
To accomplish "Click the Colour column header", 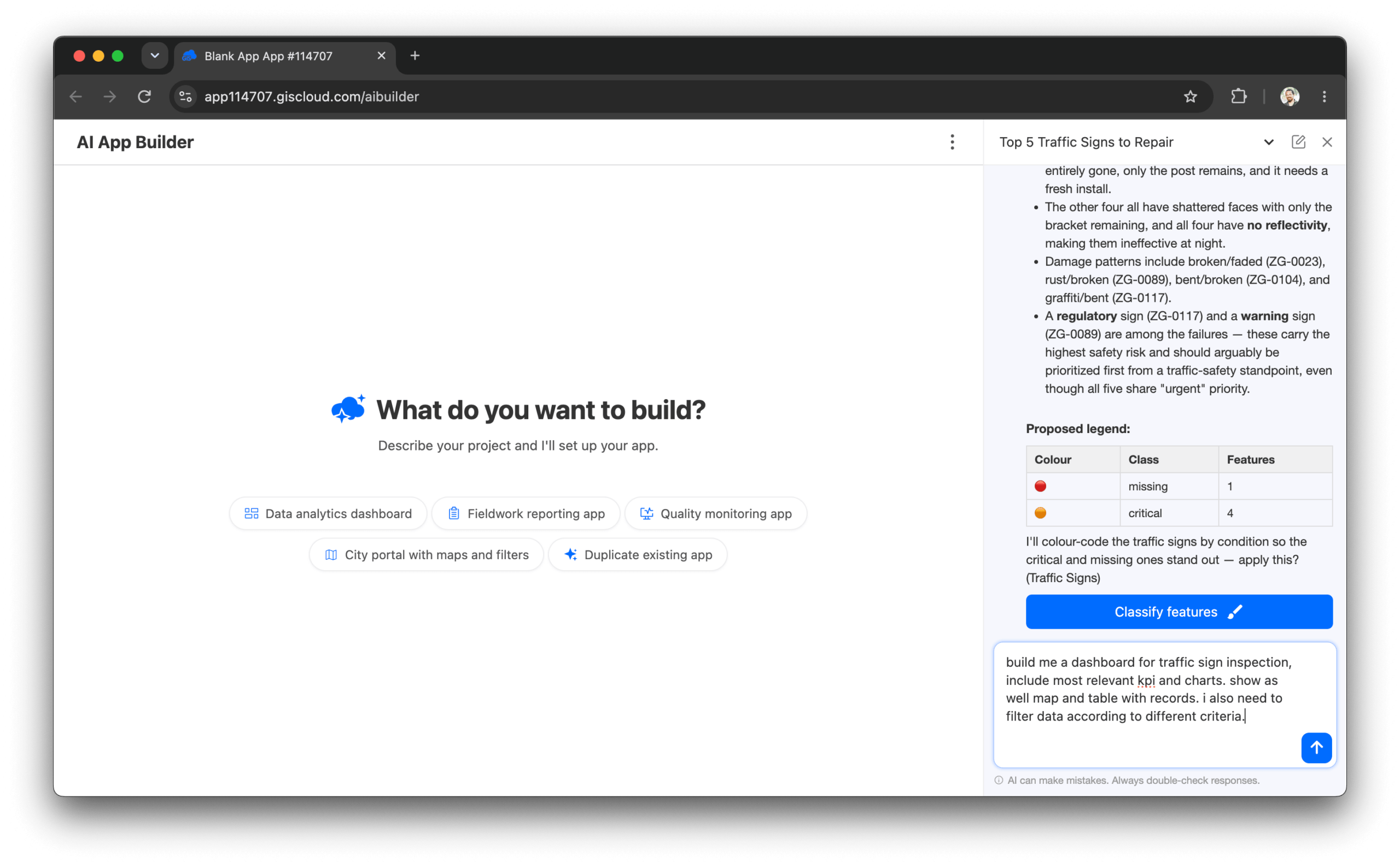I will click(1072, 459).
